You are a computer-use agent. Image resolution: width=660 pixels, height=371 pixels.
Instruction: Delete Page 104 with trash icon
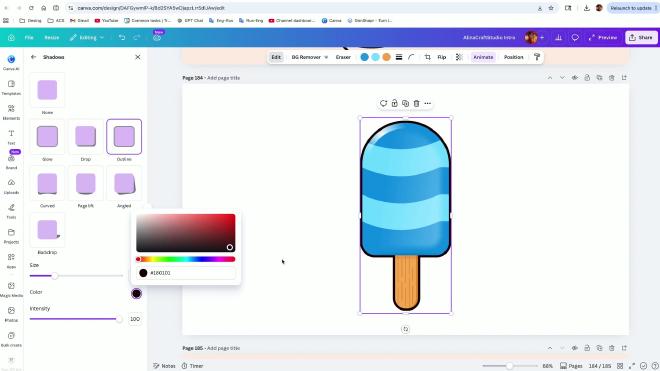click(612, 78)
